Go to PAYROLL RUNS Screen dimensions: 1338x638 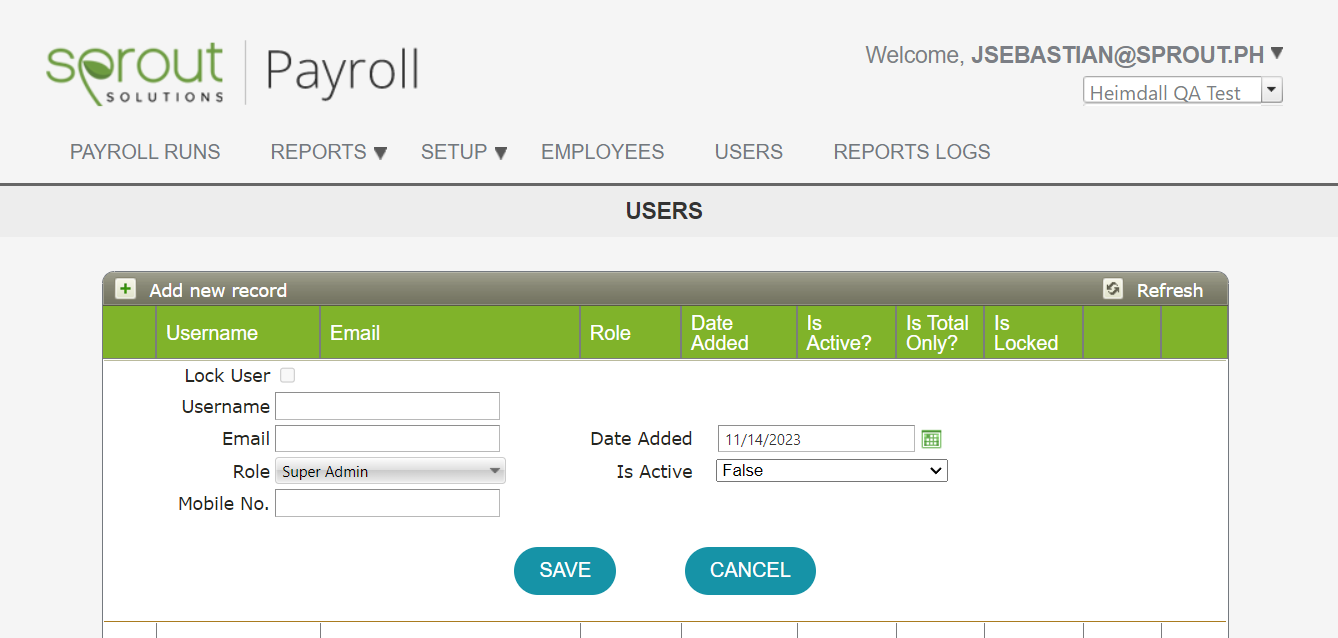tap(145, 152)
